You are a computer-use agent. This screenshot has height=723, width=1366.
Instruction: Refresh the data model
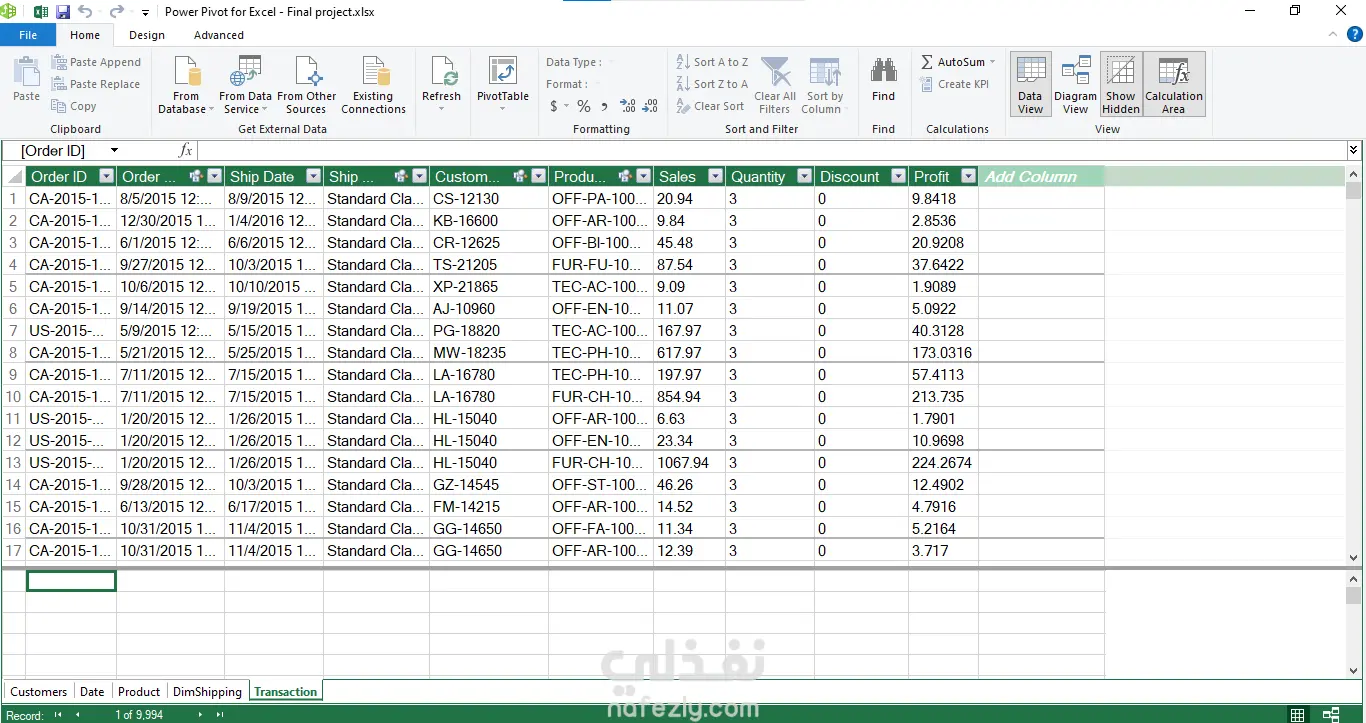441,85
